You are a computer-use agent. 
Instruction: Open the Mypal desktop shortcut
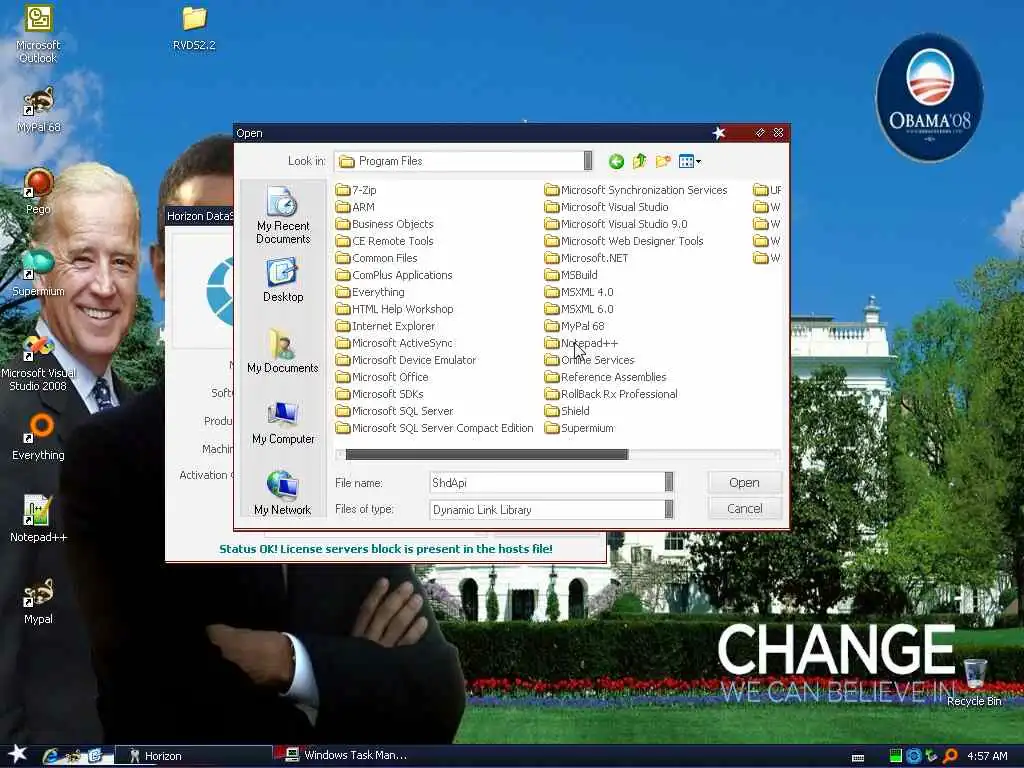pos(39,601)
